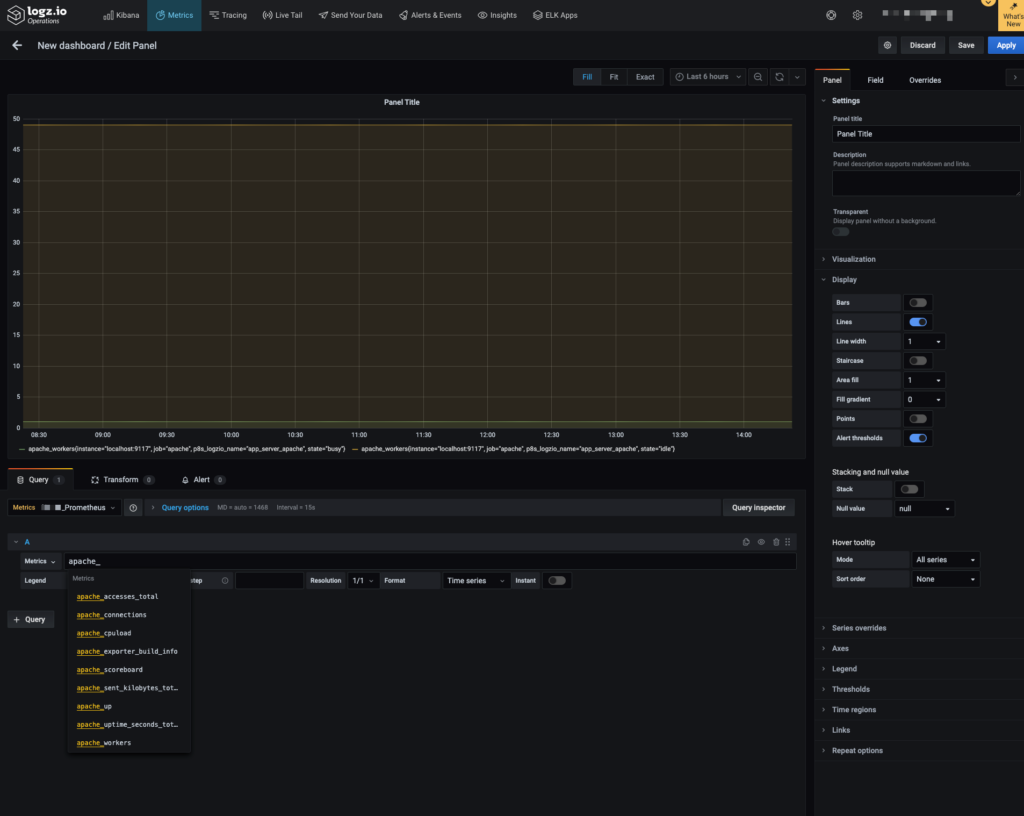Click the zoom out time range icon
1024x816 pixels.
(x=758, y=77)
